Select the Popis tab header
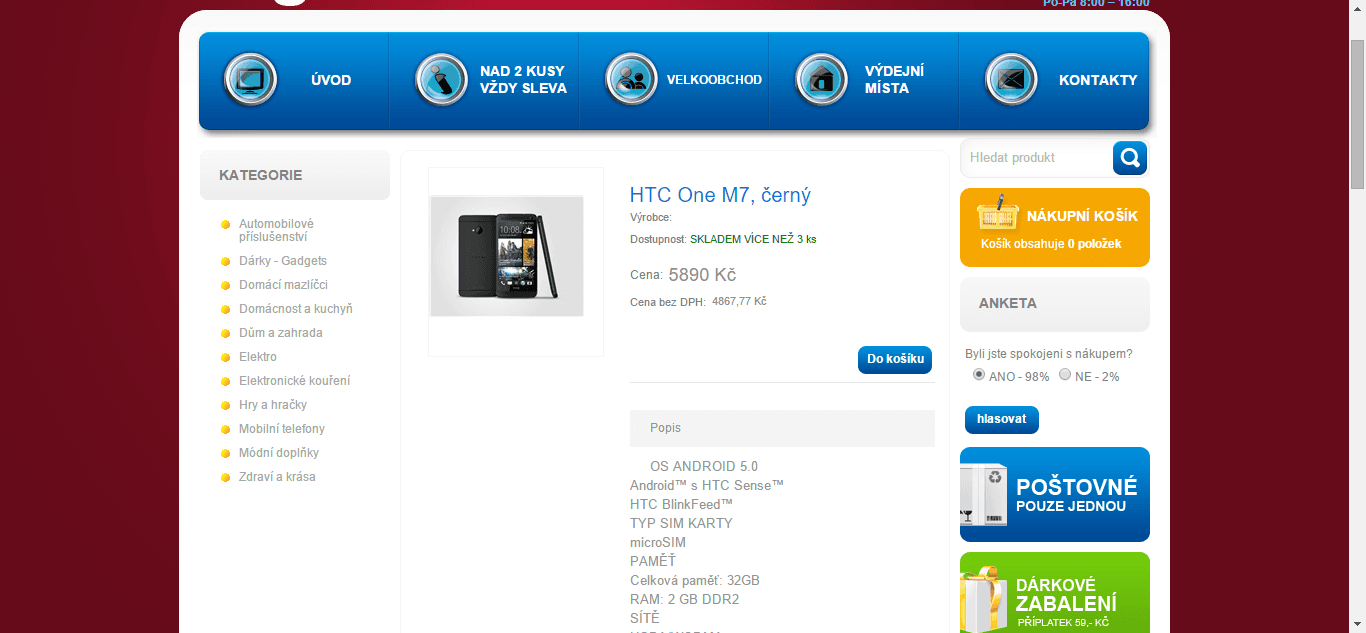The width and height of the screenshot is (1366, 633). pos(782,428)
